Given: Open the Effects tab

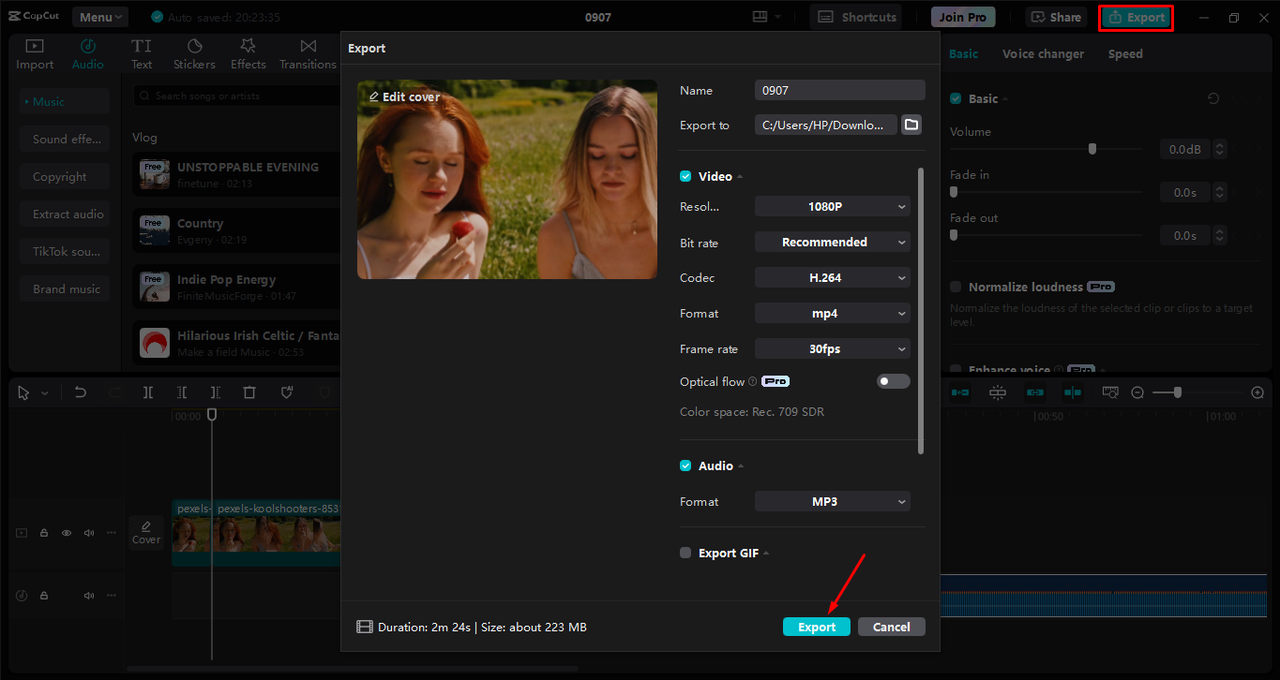Looking at the screenshot, I should tap(248, 54).
